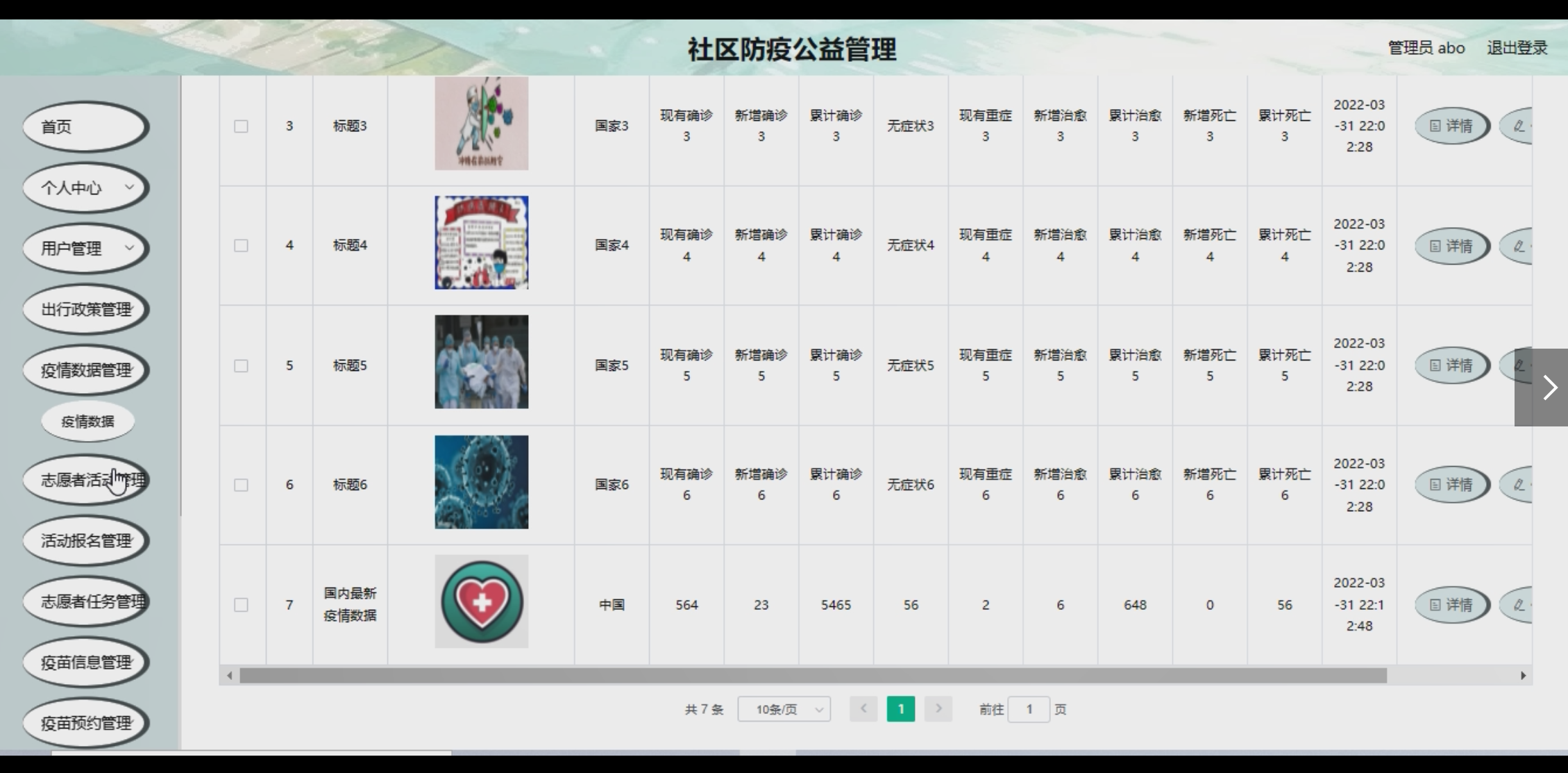
Task: Click the detail button for 标题4
Action: (x=1451, y=246)
